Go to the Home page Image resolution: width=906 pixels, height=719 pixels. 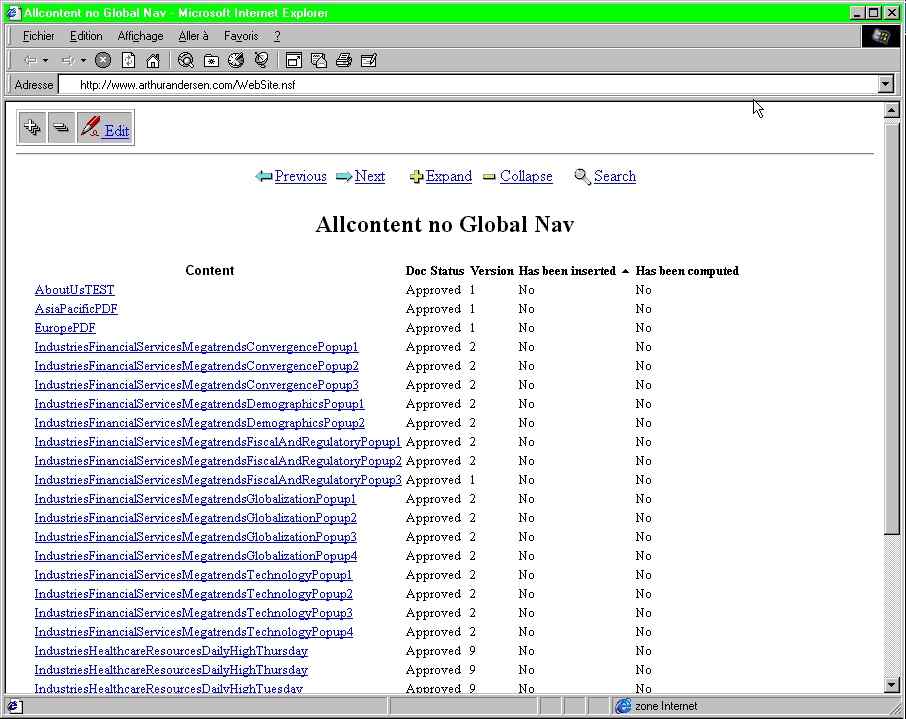tap(153, 60)
